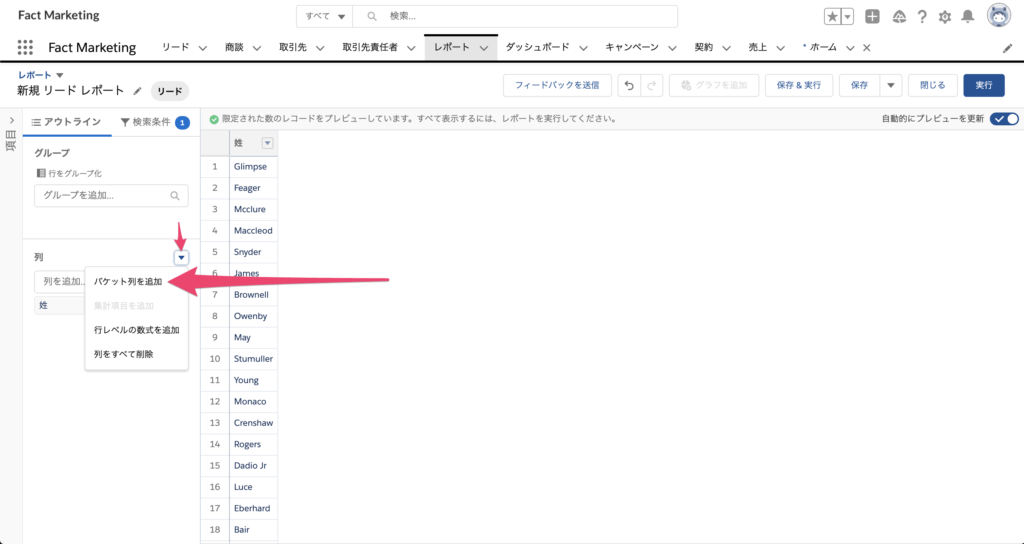This screenshot has width=1024, height=544.
Task: Open the App Launcher grid icon
Action: click(x=25, y=47)
